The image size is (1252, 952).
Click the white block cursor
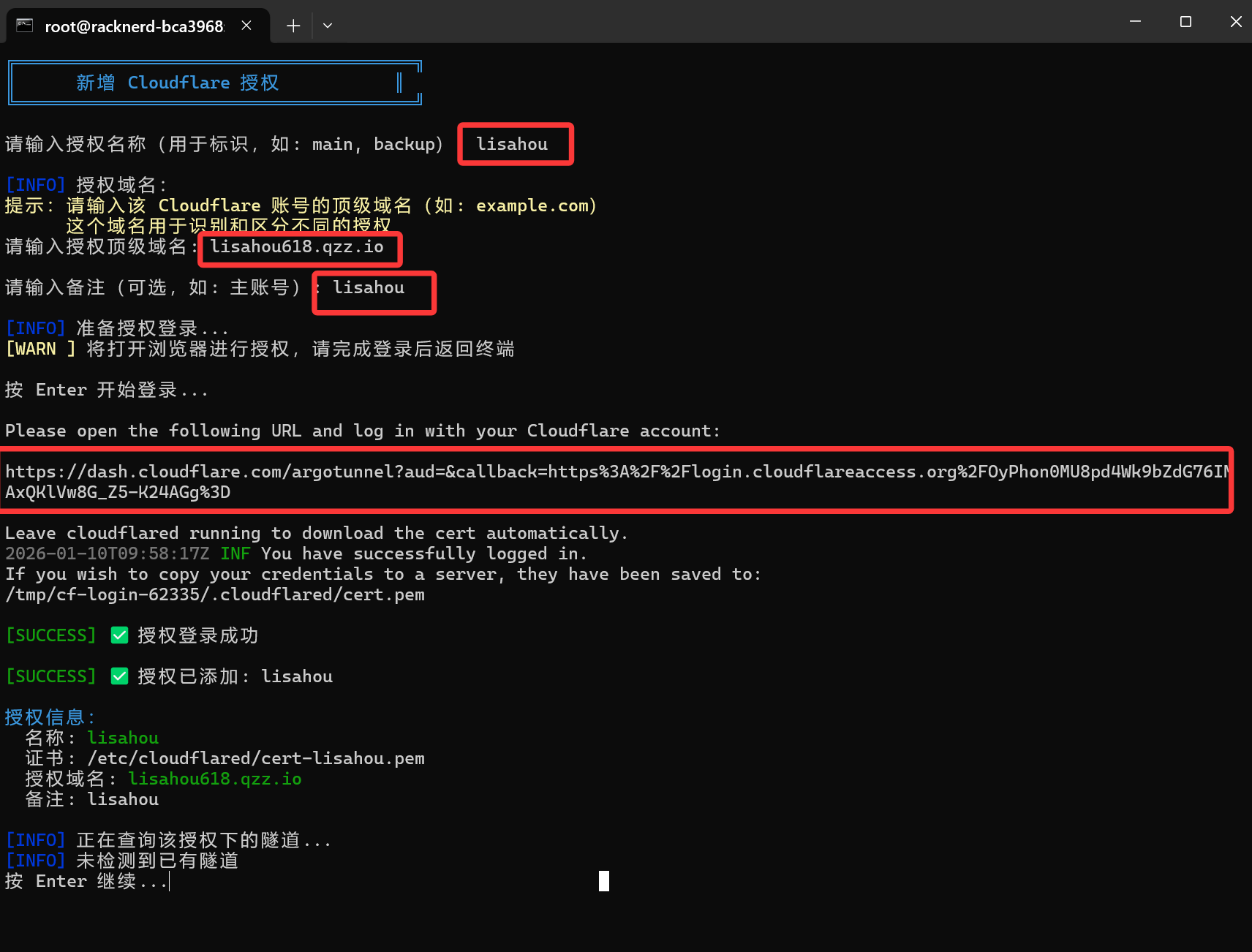coord(604,881)
